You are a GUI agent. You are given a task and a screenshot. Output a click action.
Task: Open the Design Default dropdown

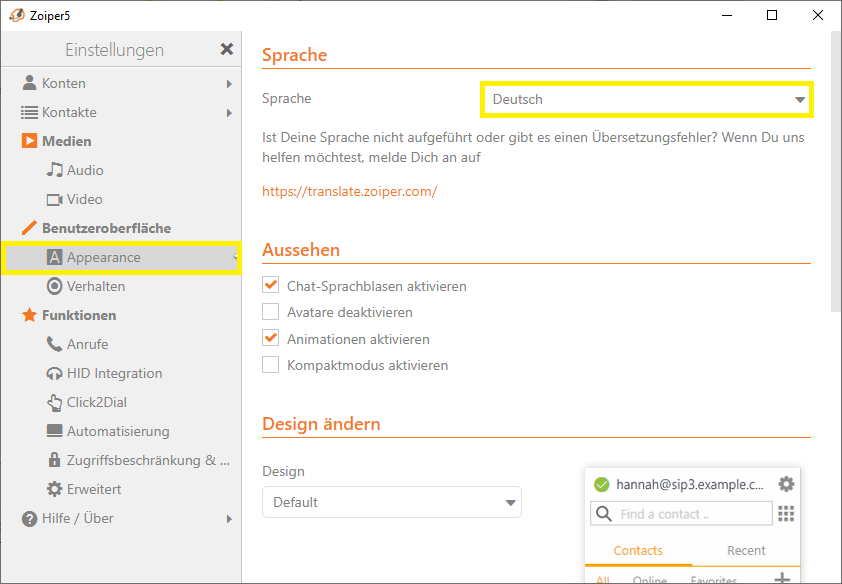click(x=392, y=502)
